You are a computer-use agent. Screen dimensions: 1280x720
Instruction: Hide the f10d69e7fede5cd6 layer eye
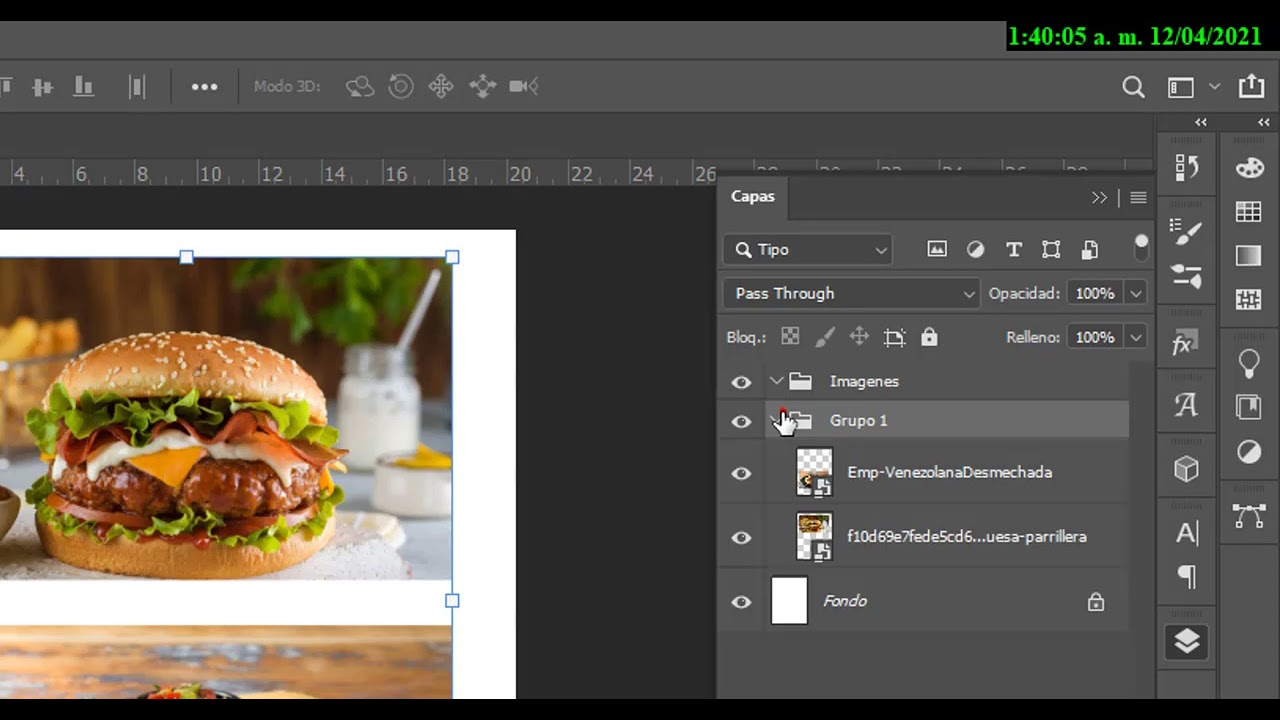pyautogui.click(x=741, y=538)
